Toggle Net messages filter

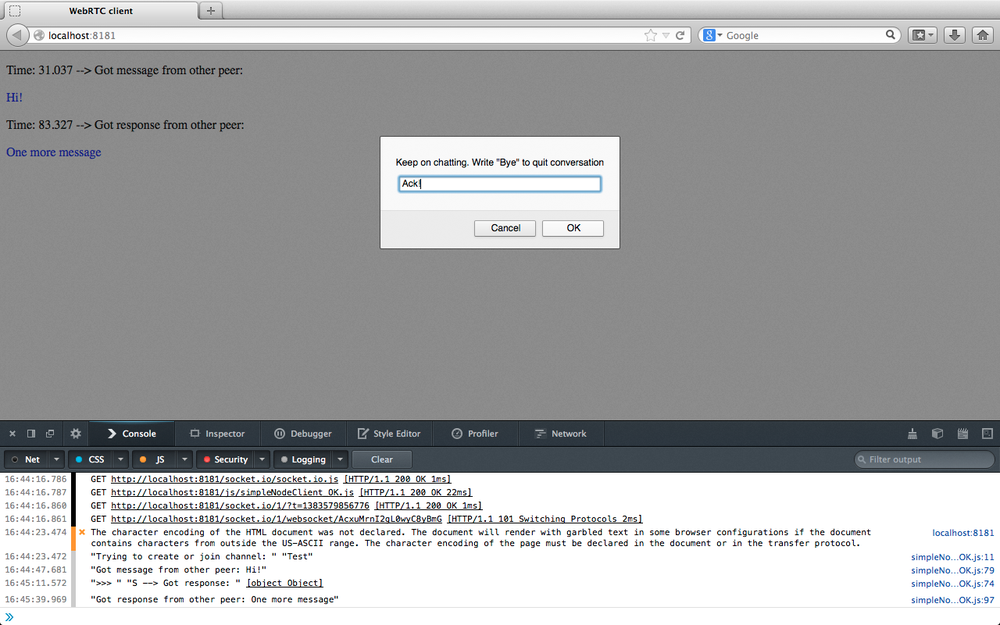pos(26,459)
